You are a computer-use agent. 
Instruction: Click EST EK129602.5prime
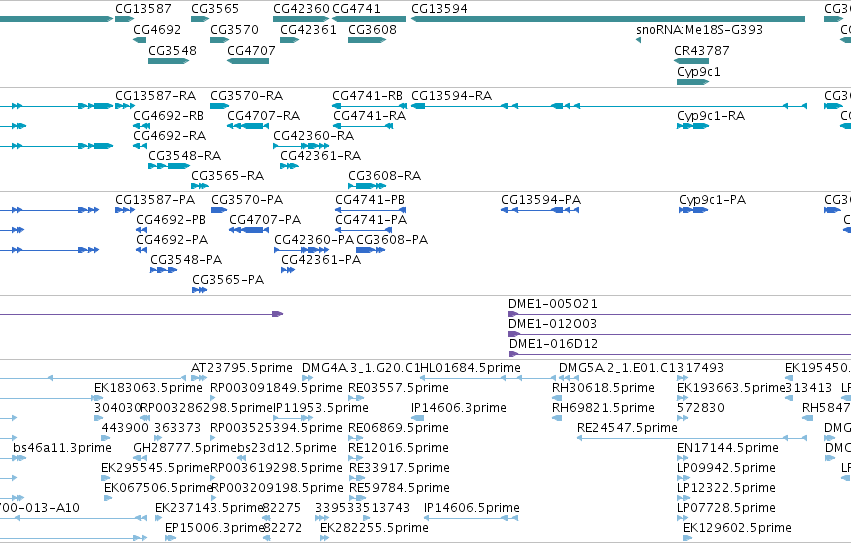pyautogui.click(x=688, y=539)
